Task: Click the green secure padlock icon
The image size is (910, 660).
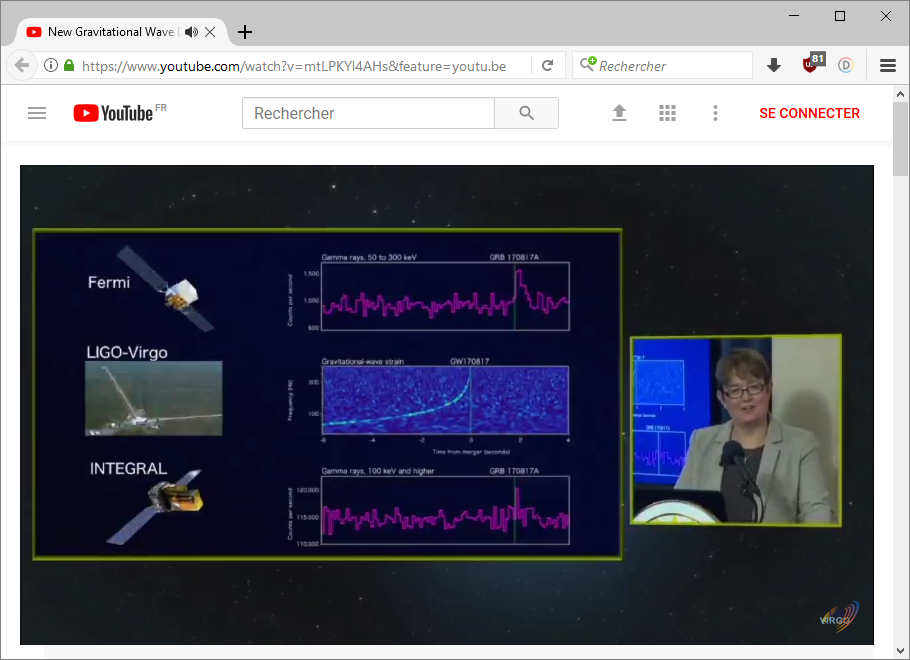Action: pos(69,66)
